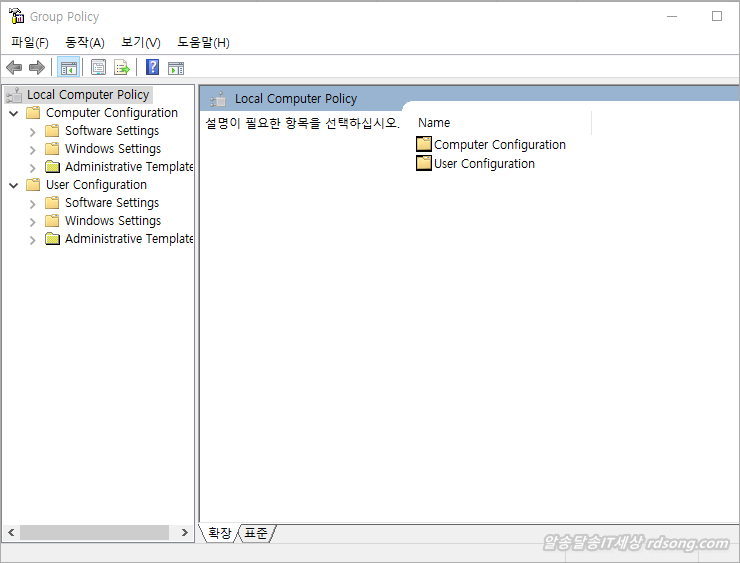
Task: Open Help with blue question mark icon
Action: tap(152, 68)
